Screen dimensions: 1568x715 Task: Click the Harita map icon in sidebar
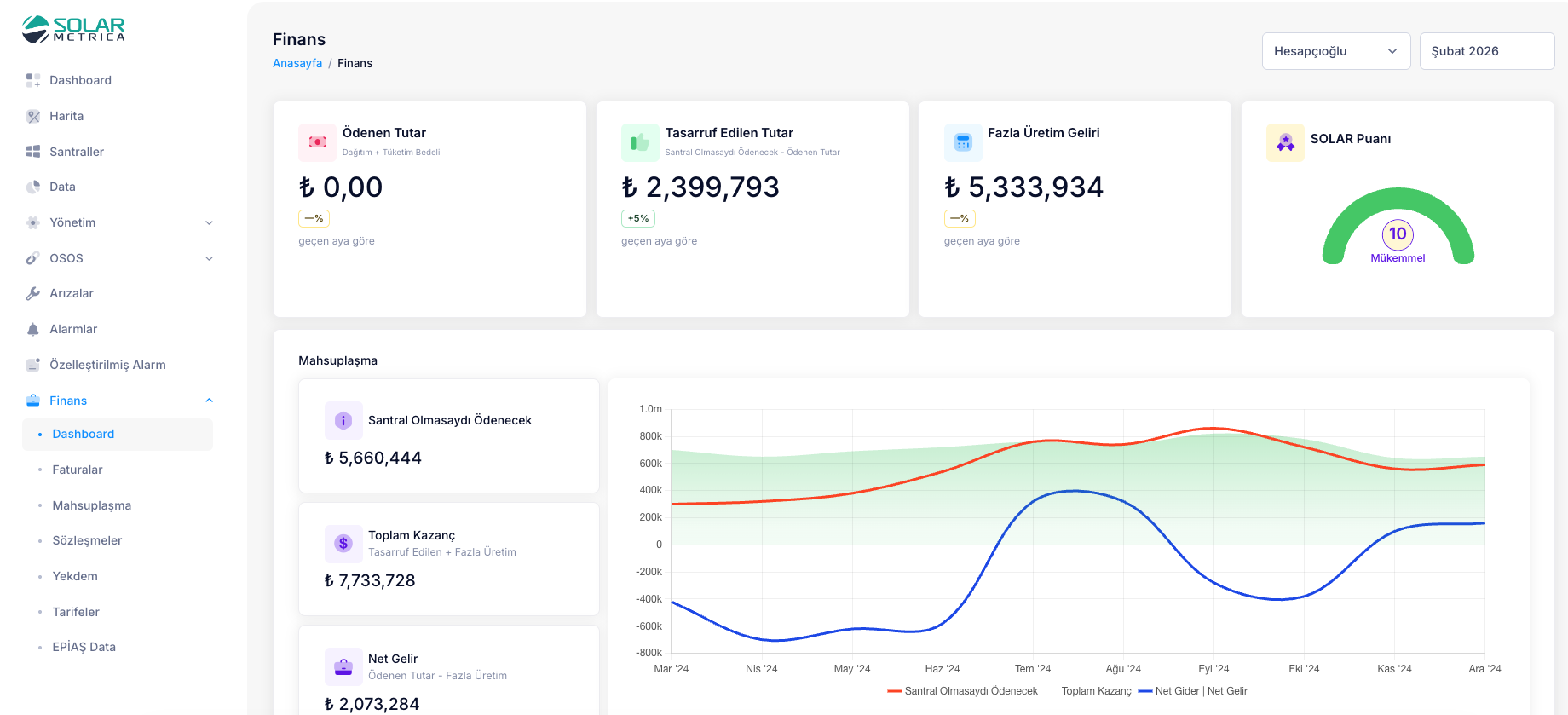tap(33, 116)
